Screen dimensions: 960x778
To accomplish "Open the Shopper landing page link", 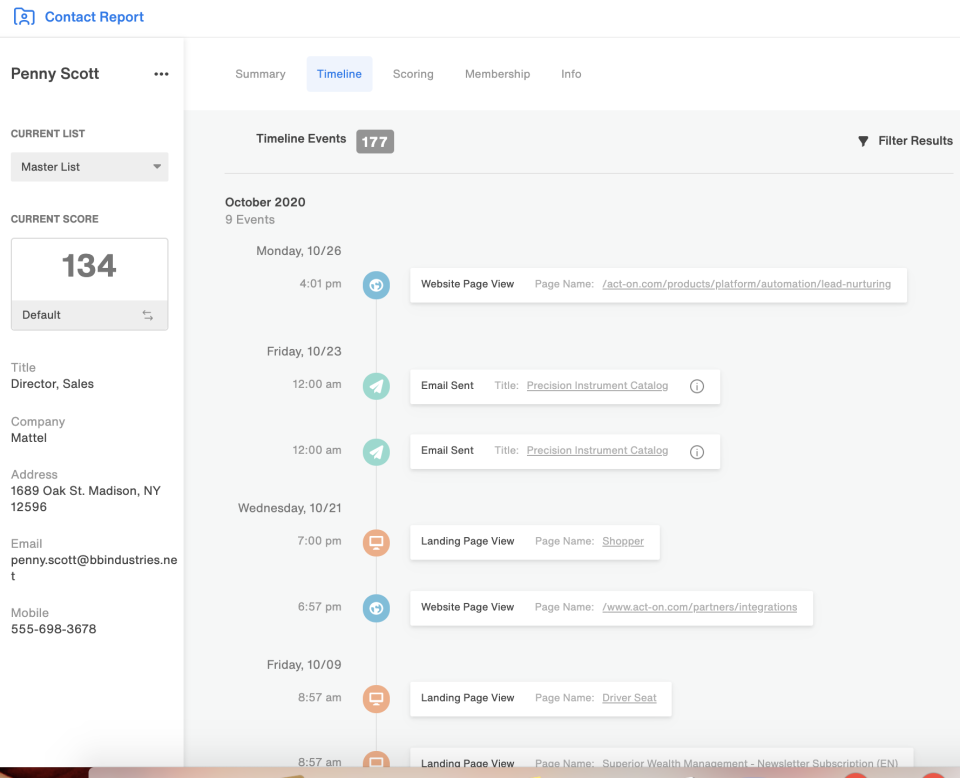I will 623,541.
